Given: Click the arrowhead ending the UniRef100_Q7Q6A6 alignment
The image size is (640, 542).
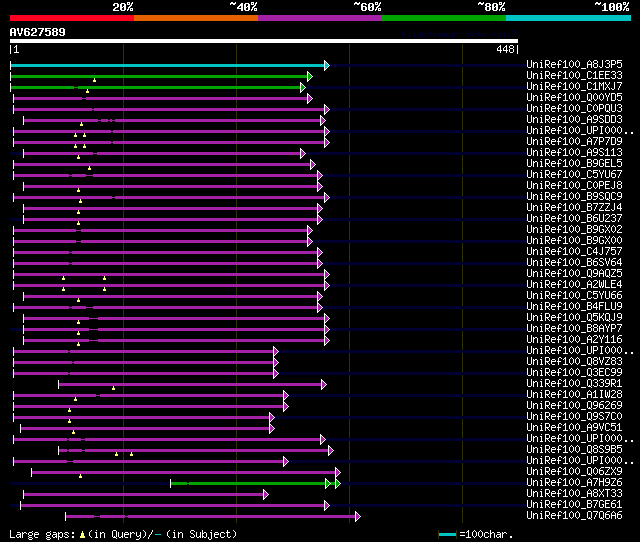Looking at the screenshot, I should [x=358, y=517].
